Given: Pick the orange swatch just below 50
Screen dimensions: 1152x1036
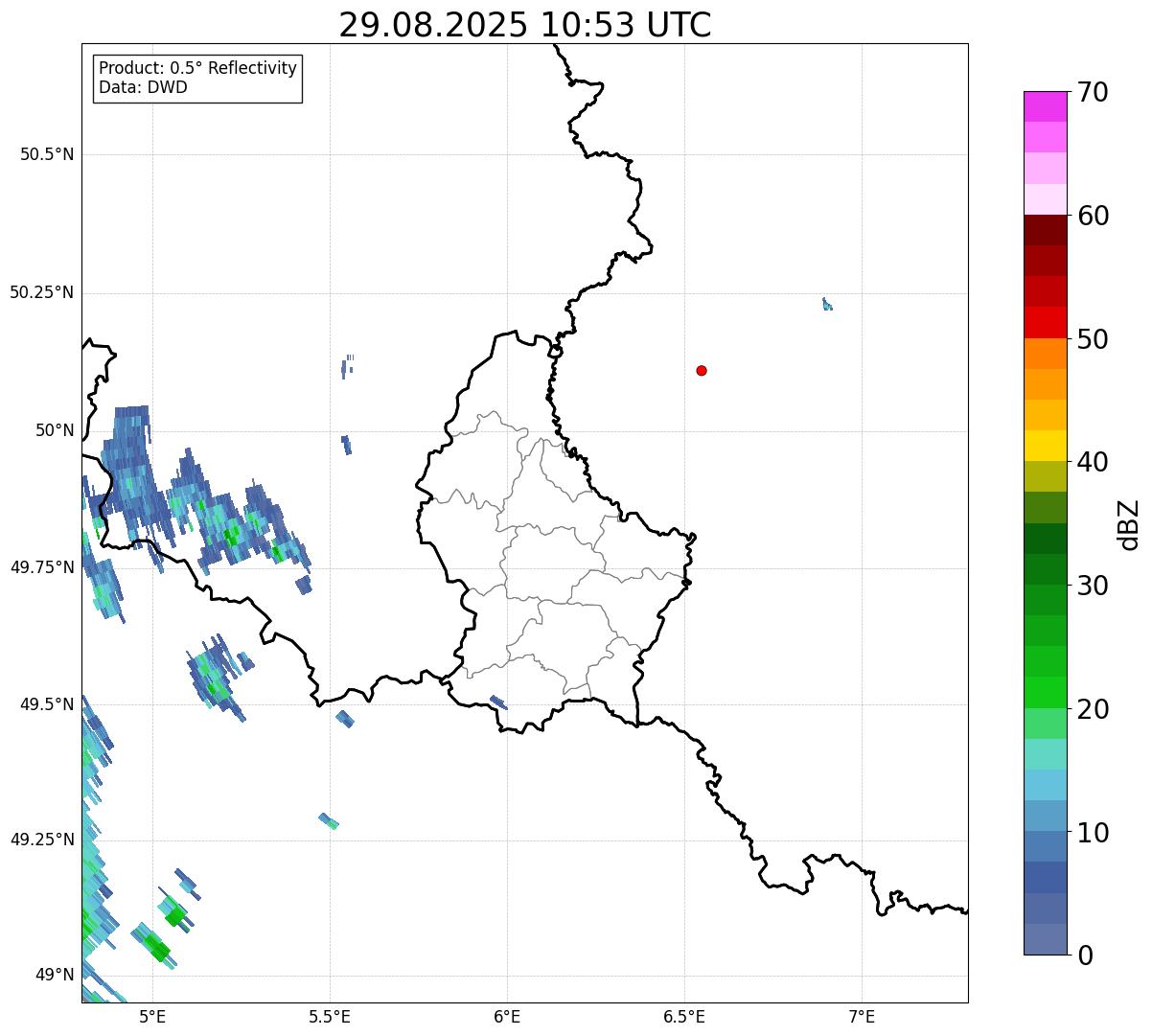Looking at the screenshot, I should tap(1046, 354).
